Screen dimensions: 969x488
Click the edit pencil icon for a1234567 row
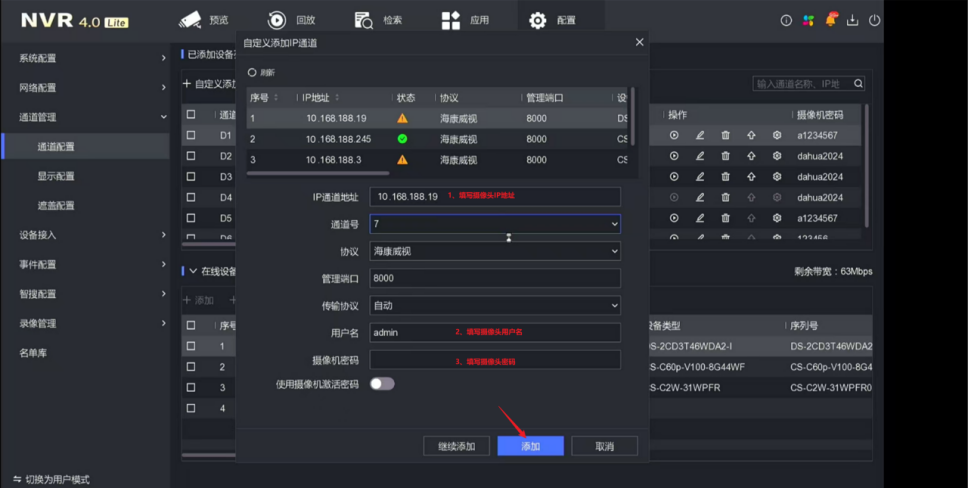click(700, 135)
